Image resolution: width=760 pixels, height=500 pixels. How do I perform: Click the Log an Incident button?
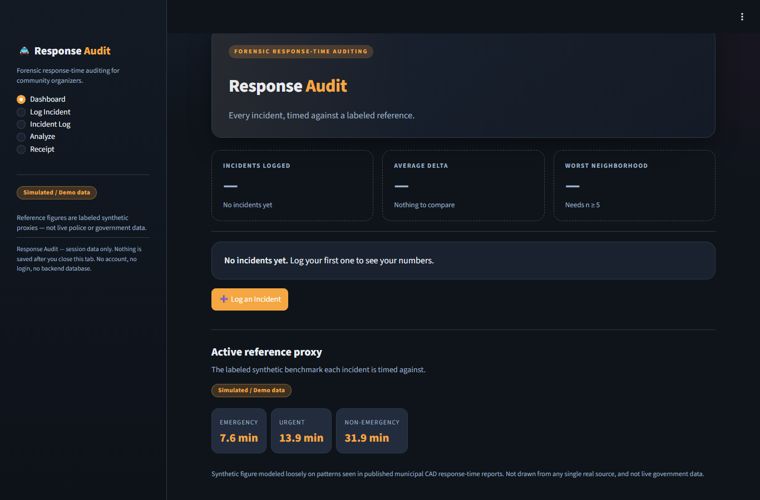(x=250, y=299)
